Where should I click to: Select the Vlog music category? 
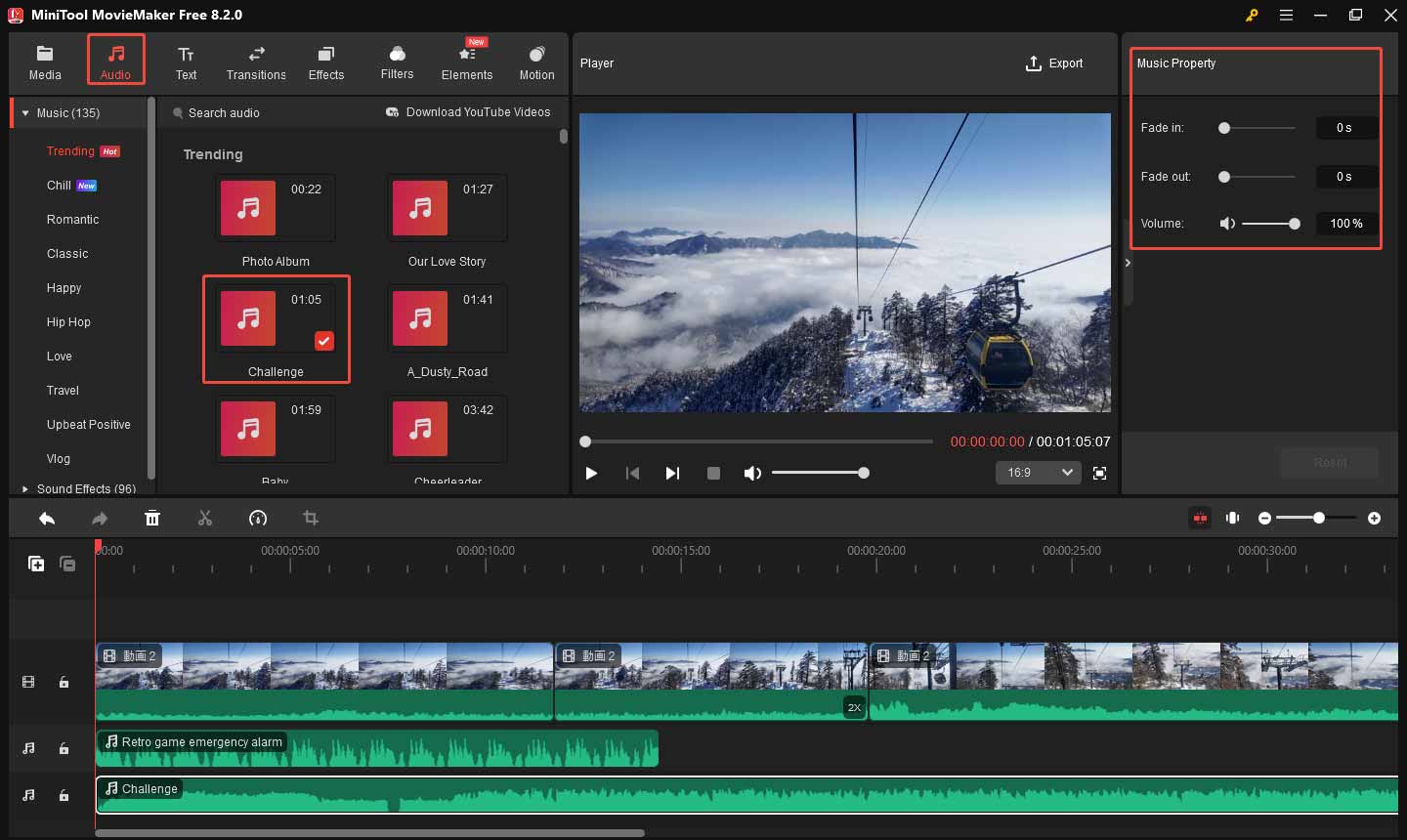tap(59, 459)
